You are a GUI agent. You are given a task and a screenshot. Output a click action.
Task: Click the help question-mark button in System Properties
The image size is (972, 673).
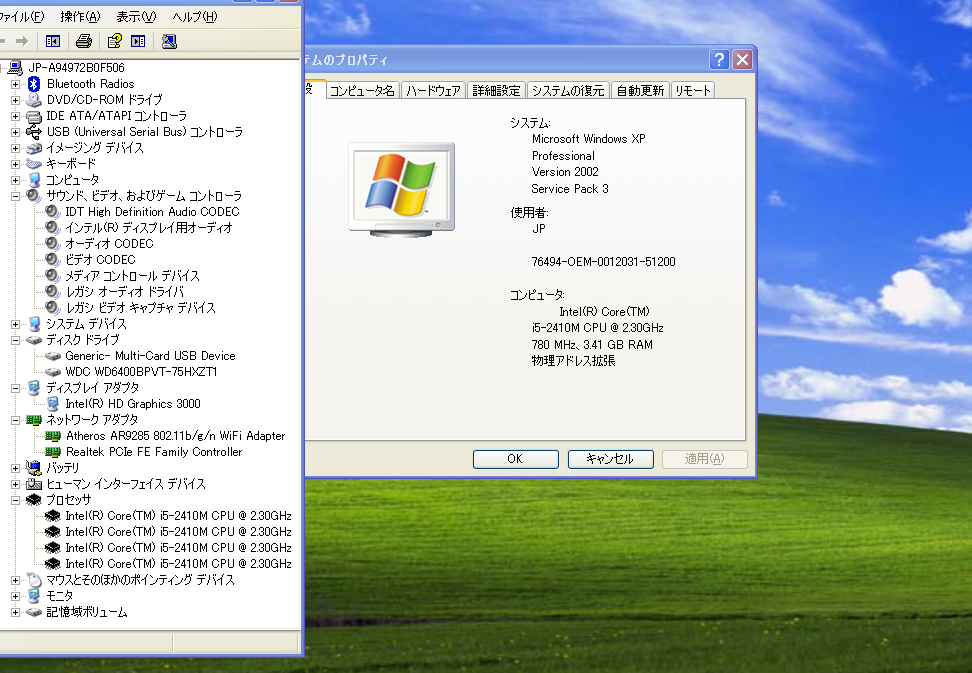pyautogui.click(x=719, y=59)
